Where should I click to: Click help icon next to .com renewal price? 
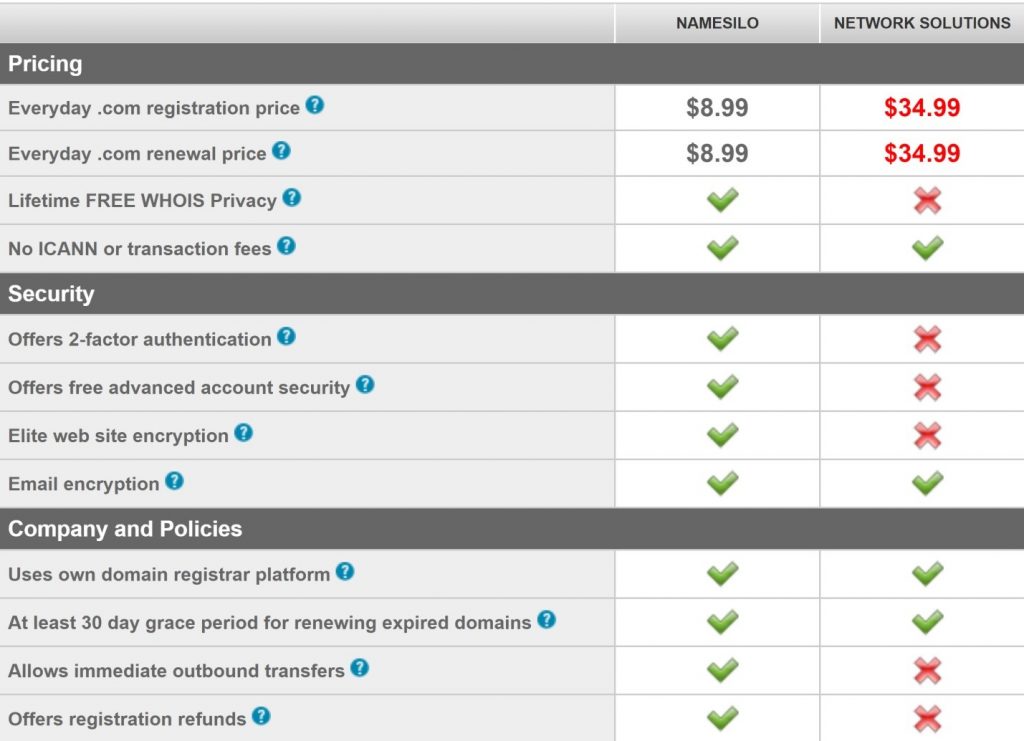pos(281,151)
